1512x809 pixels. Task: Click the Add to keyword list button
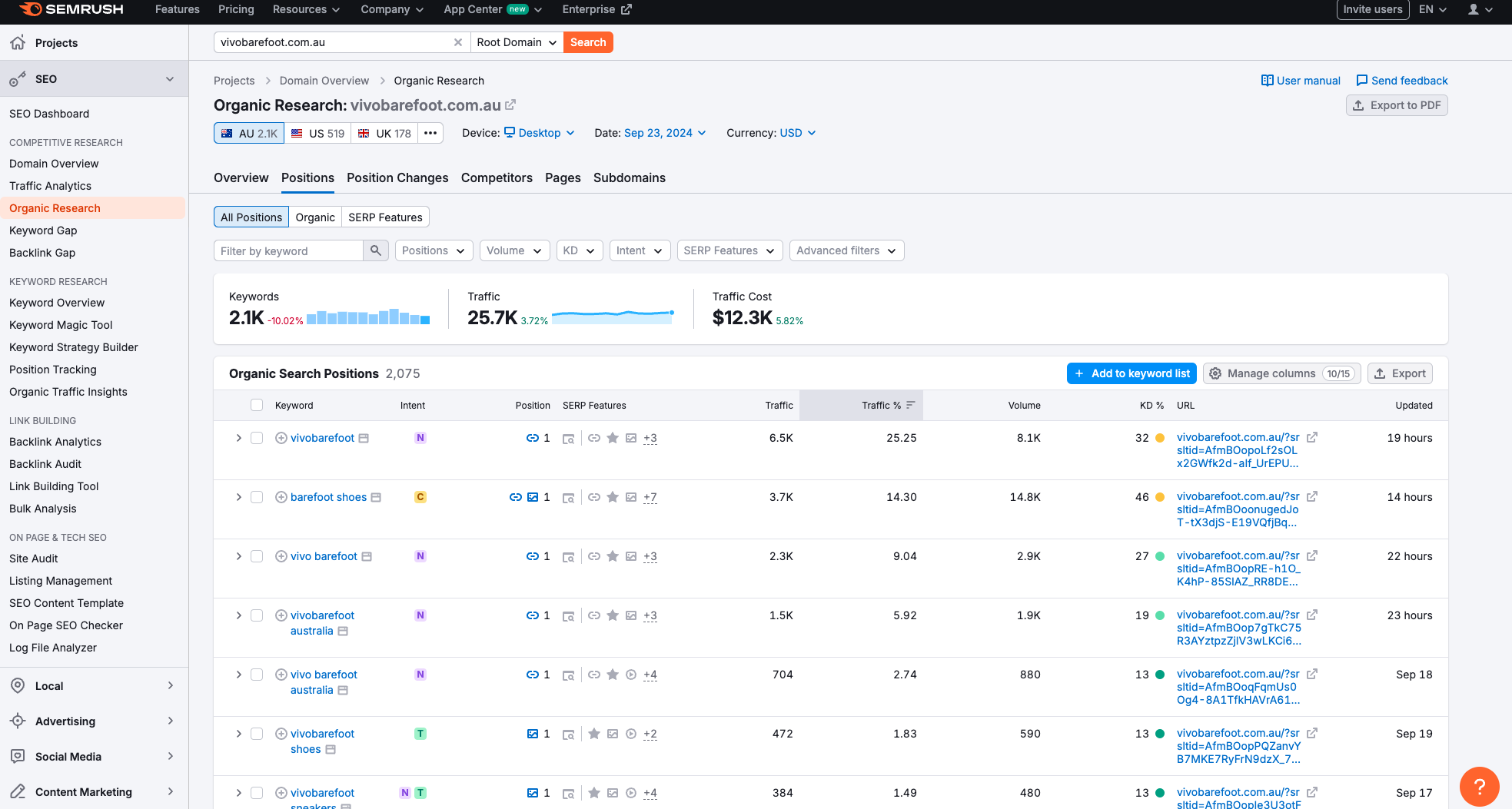(x=1132, y=373)
